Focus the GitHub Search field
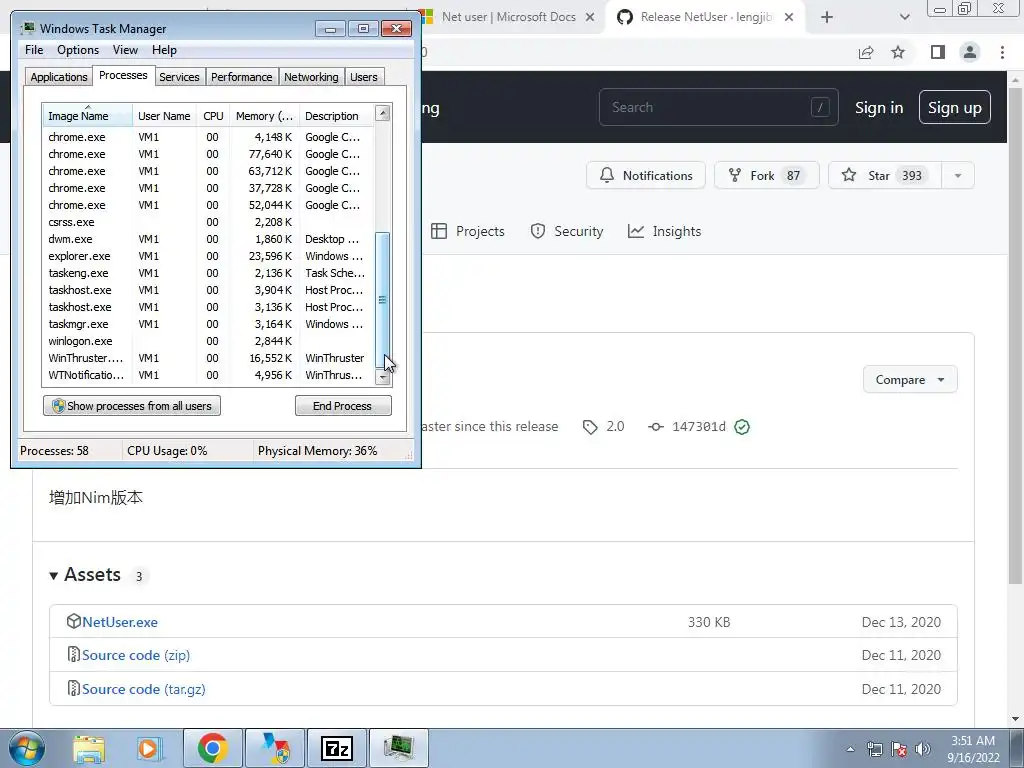The image size is (1024, 768). click(718, 107)
